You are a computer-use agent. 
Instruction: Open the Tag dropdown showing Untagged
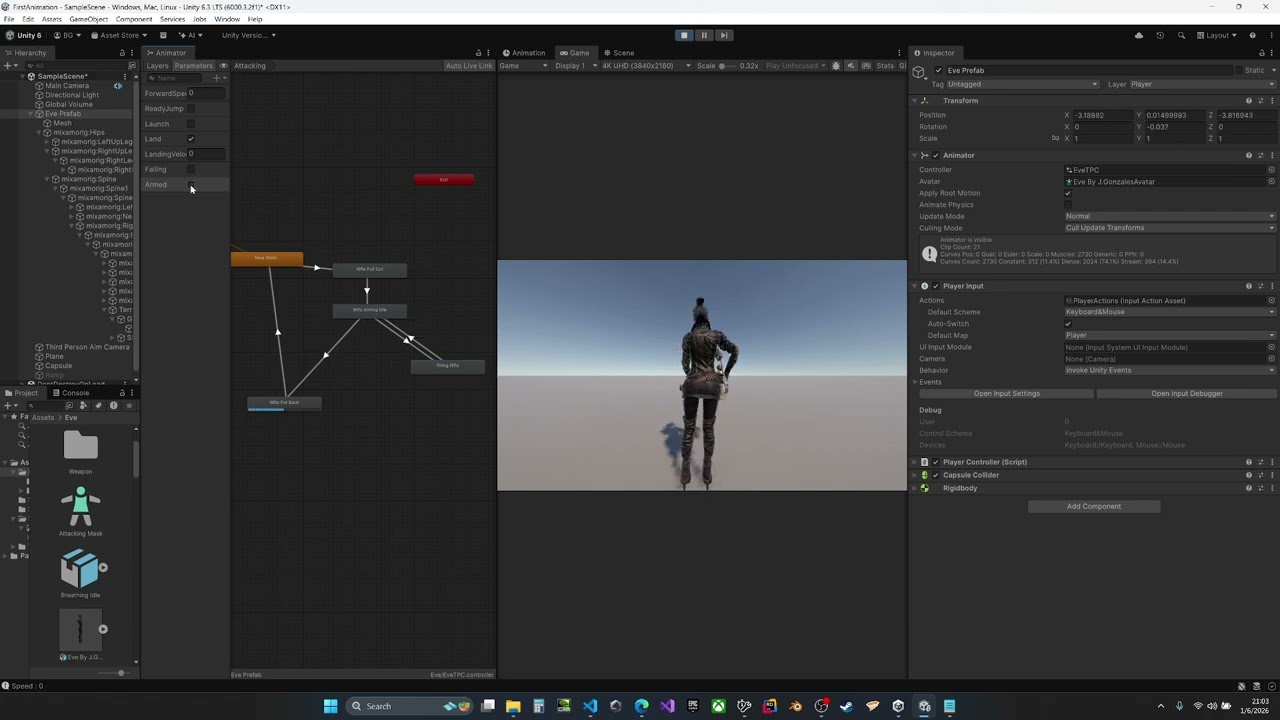pyautogui.click(x=1022, y=84)
